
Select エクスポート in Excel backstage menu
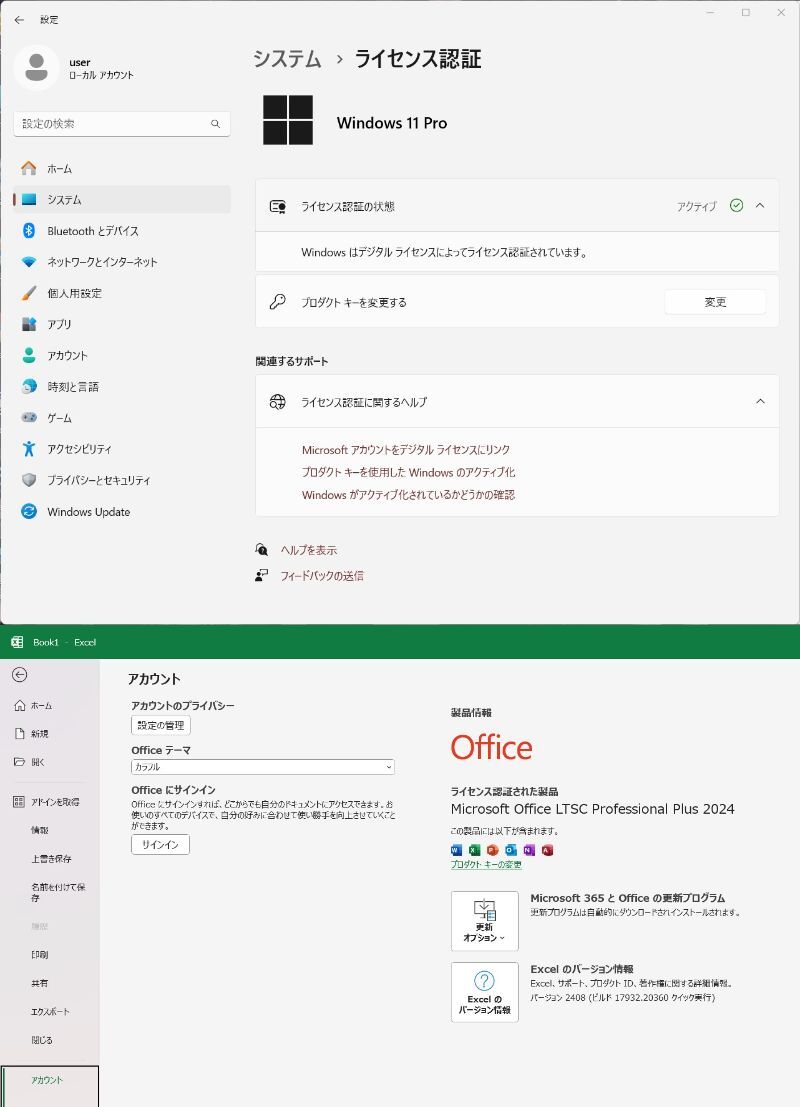pos(49,1012)
